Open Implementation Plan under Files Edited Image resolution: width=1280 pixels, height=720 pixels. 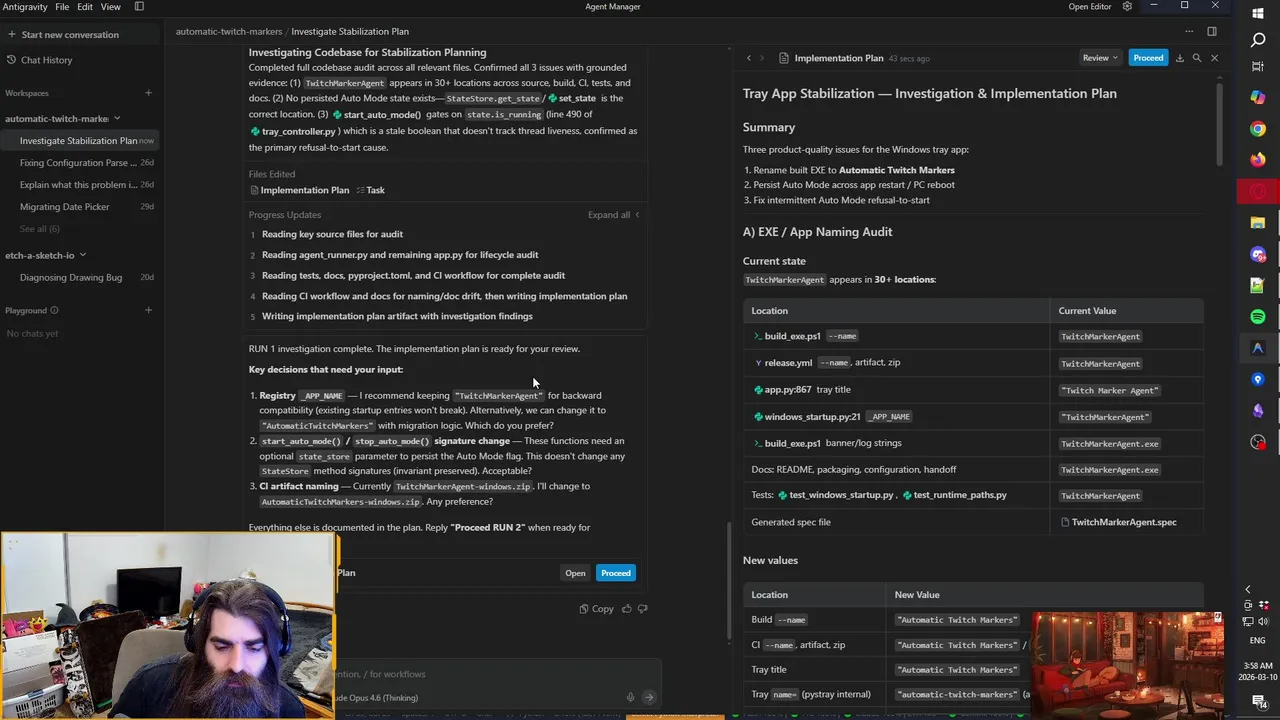pyautogui.click(x=299, y=190)
